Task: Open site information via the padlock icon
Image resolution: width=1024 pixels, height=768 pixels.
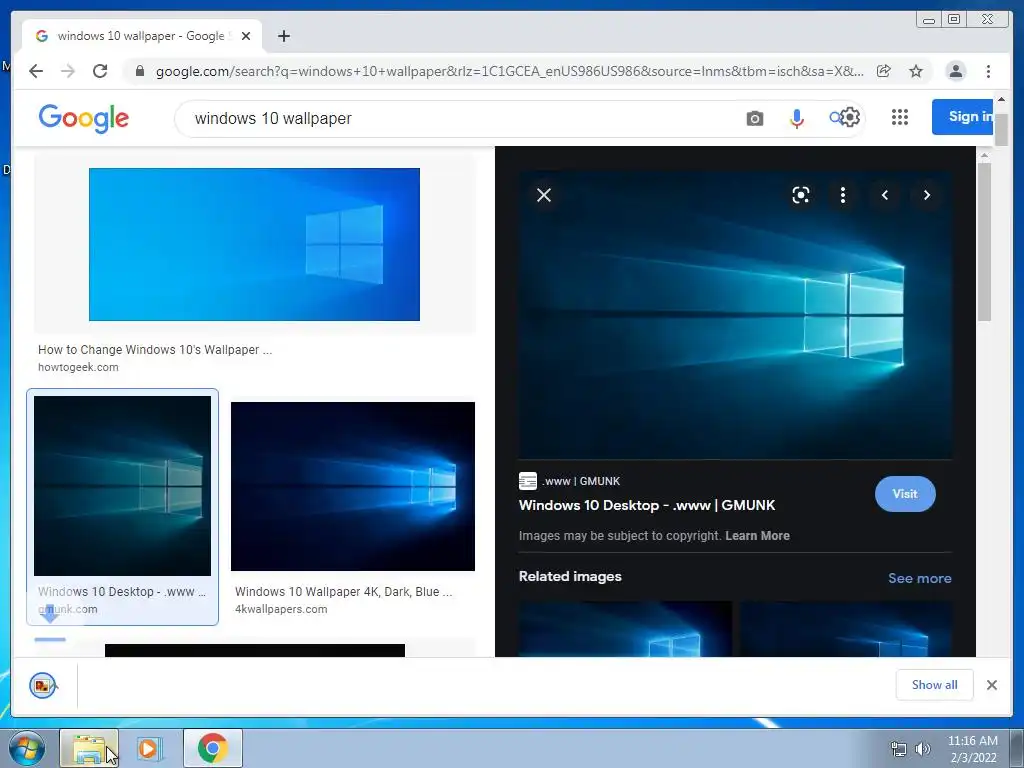Action: point(139,71)
